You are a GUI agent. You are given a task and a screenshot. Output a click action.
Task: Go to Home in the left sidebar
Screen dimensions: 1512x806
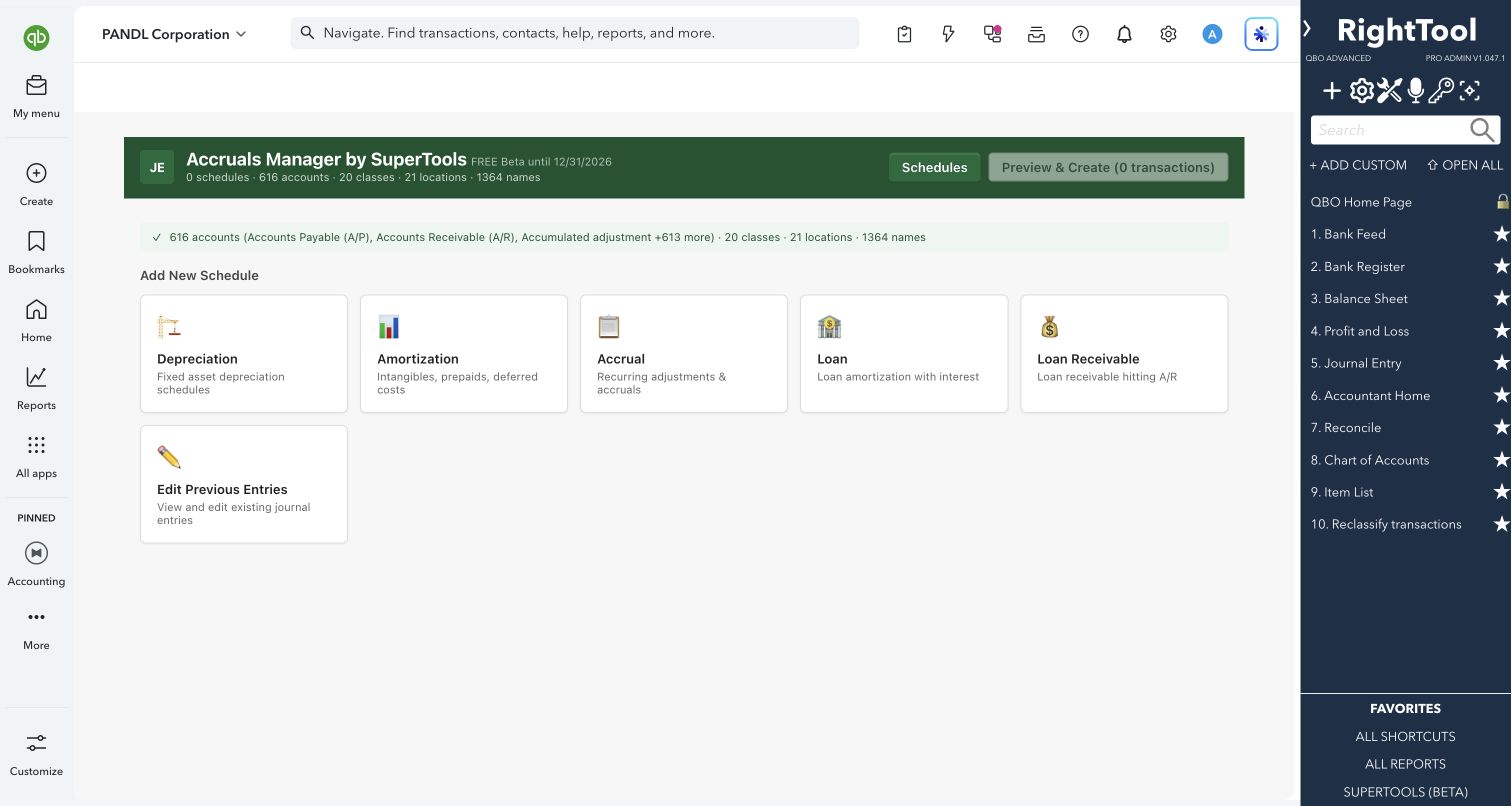(x=36, y=321)
